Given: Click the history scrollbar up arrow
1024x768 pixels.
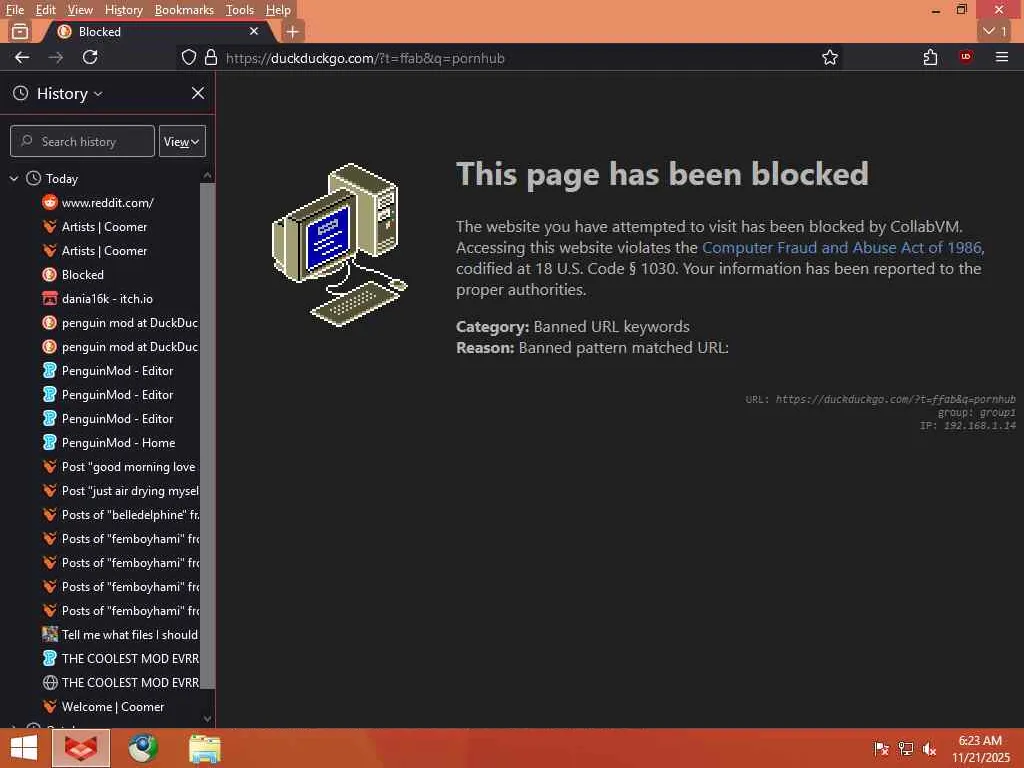Looking at the screenshot, I should pyautogui.click(x=207, y=175).
